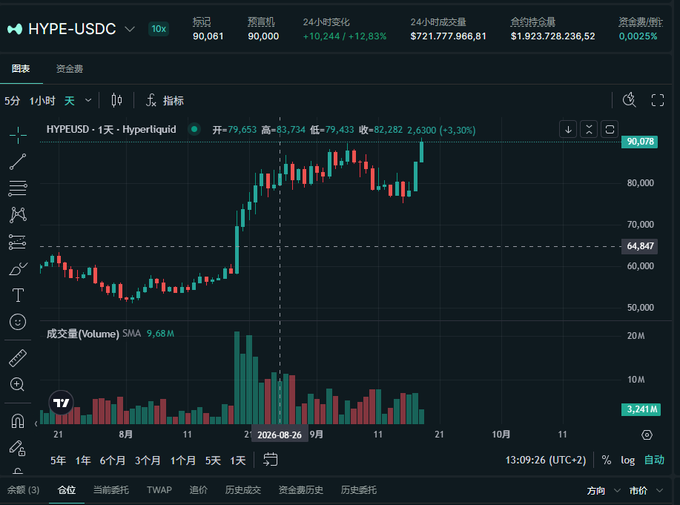Click the down-arrow chart control button

568,129
